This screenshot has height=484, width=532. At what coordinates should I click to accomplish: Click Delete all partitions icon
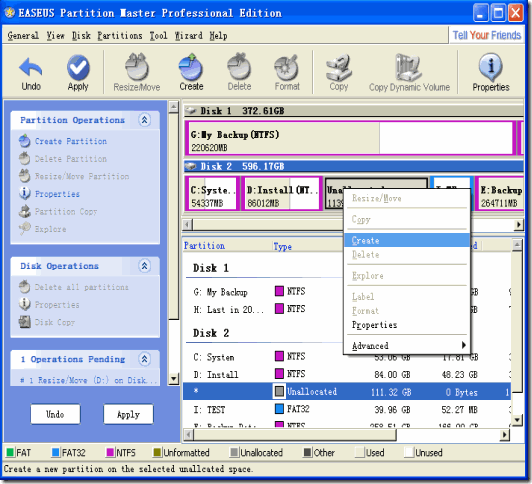tap(24, 287)
